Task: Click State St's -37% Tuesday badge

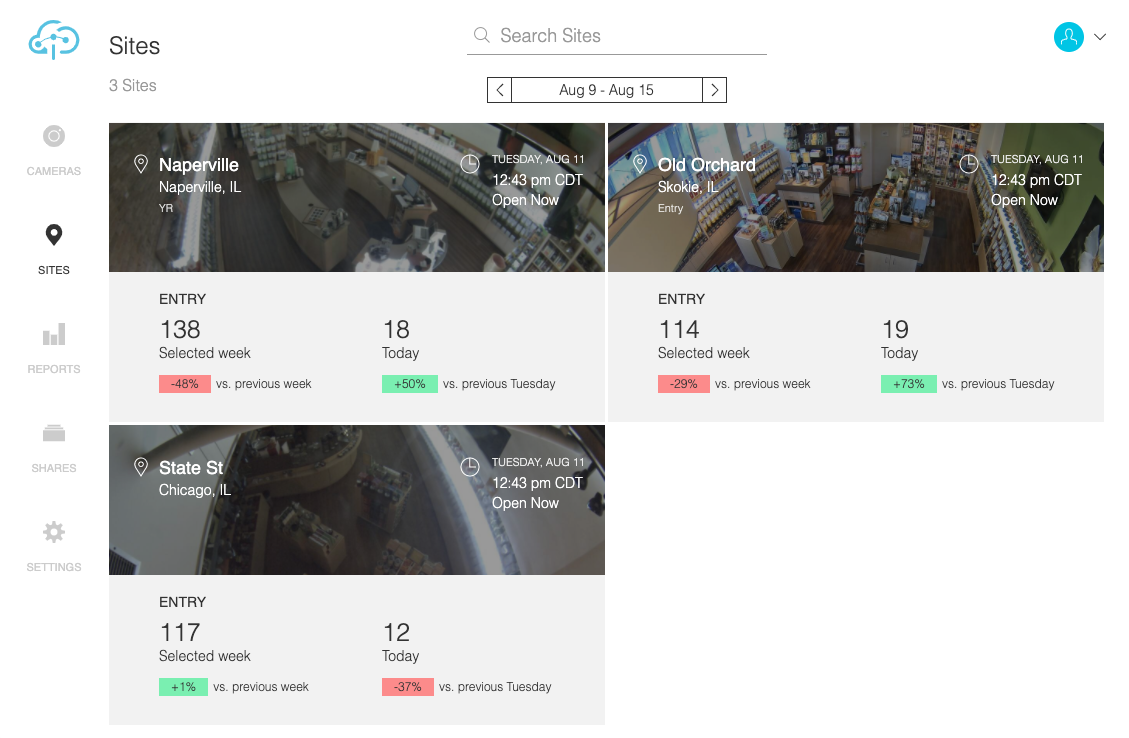Action: tap(408, 687)
